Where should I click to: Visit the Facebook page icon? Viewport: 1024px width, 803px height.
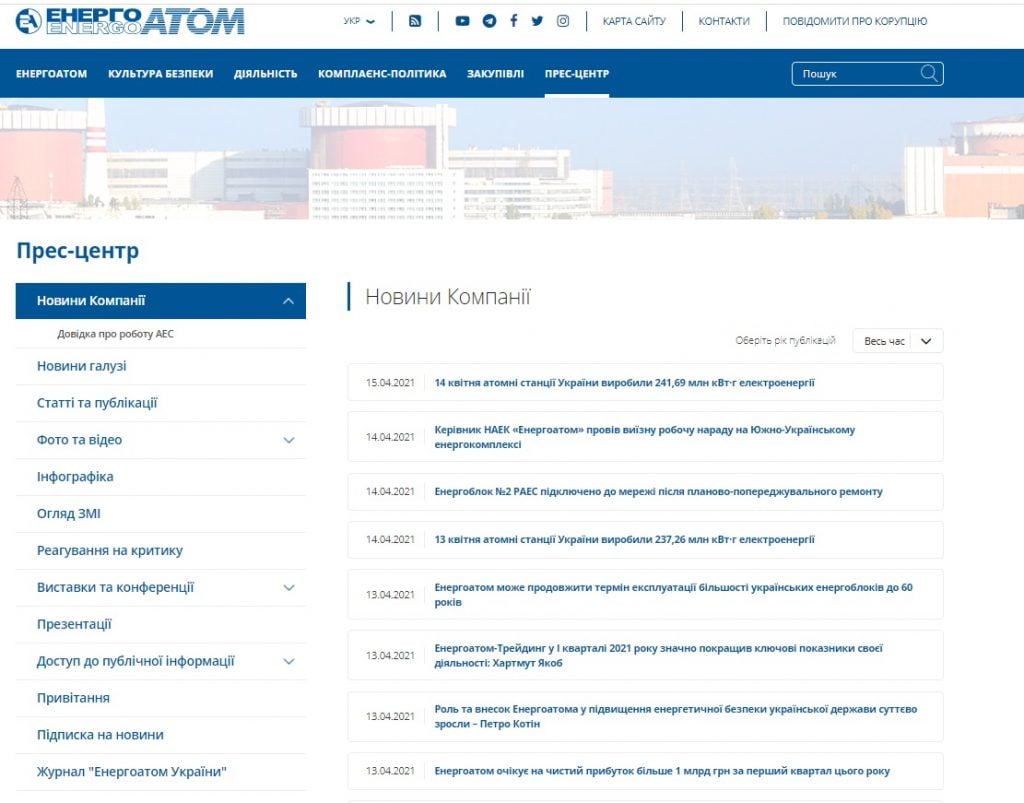click(x=514, y=21)
